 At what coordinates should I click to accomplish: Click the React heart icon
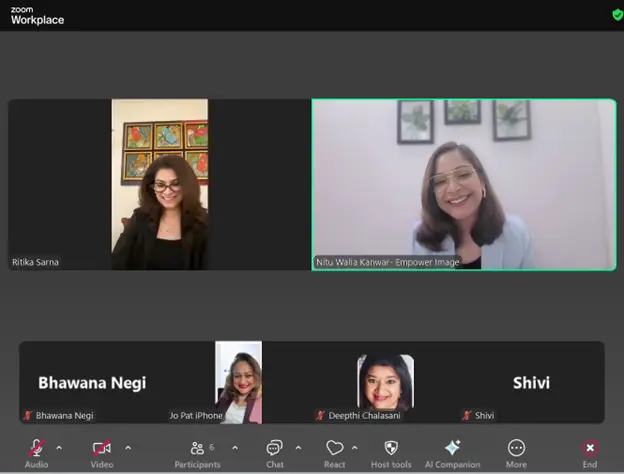(x=334, y=449)
